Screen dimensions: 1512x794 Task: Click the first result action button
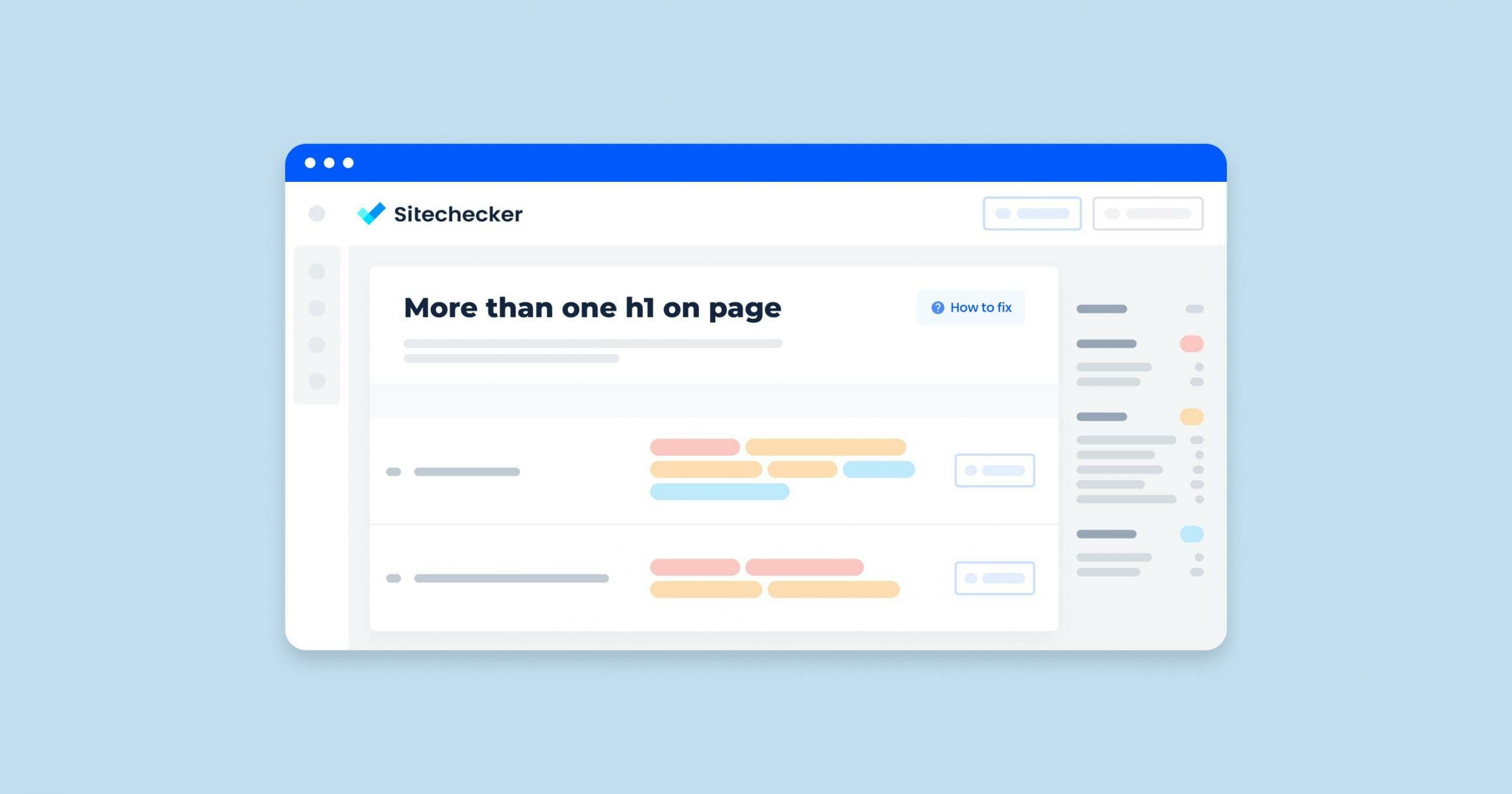pos(993,470)
